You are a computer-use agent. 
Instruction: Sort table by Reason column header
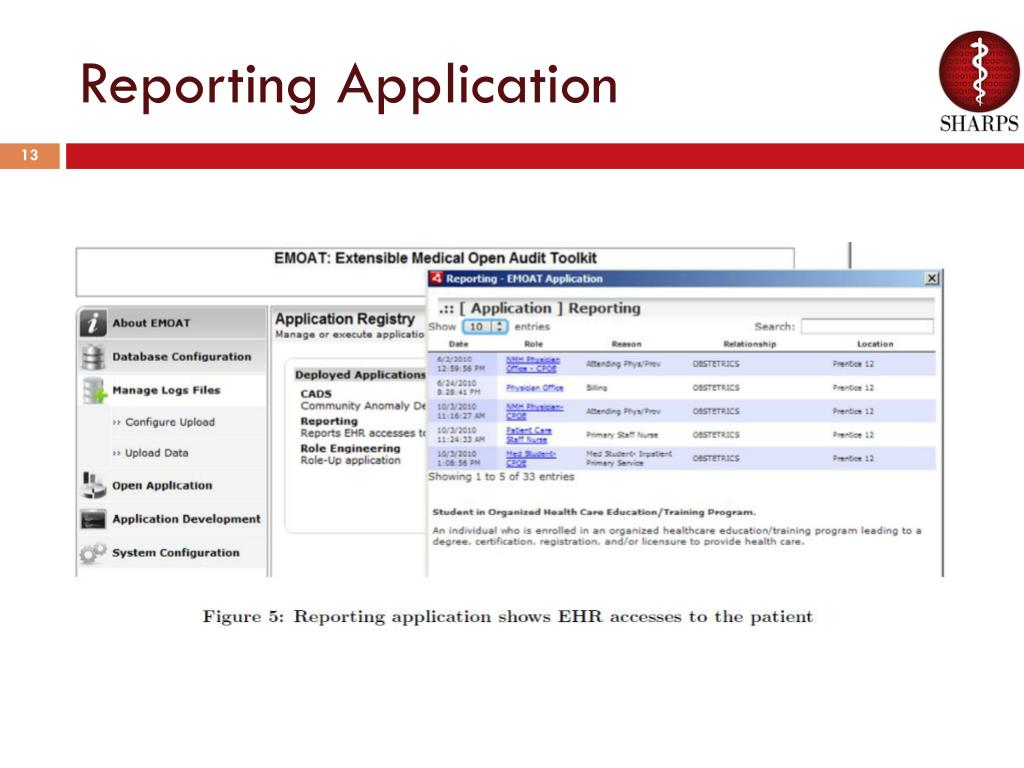point(626,344)
